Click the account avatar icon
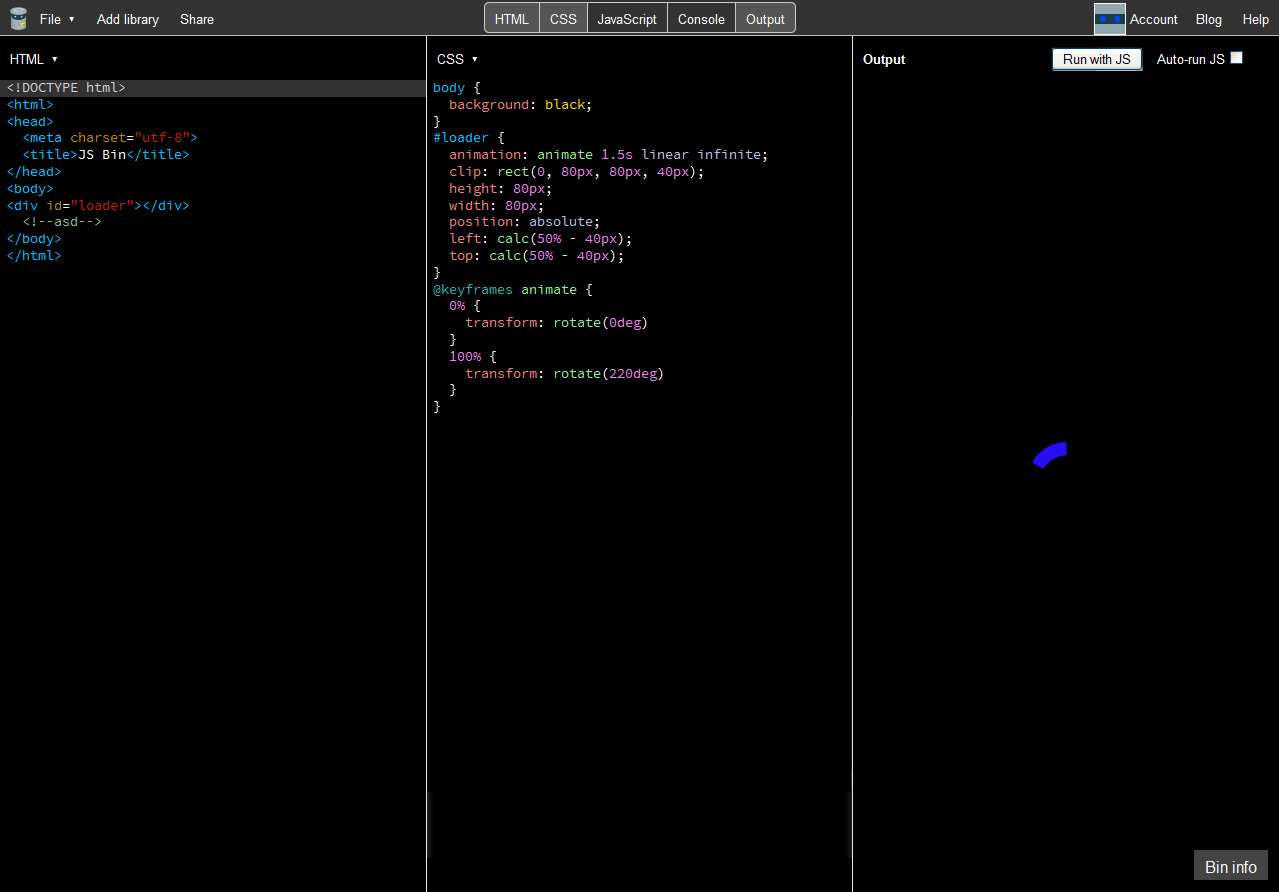This screenshot has height=892, width=1279. point(1109,18)
